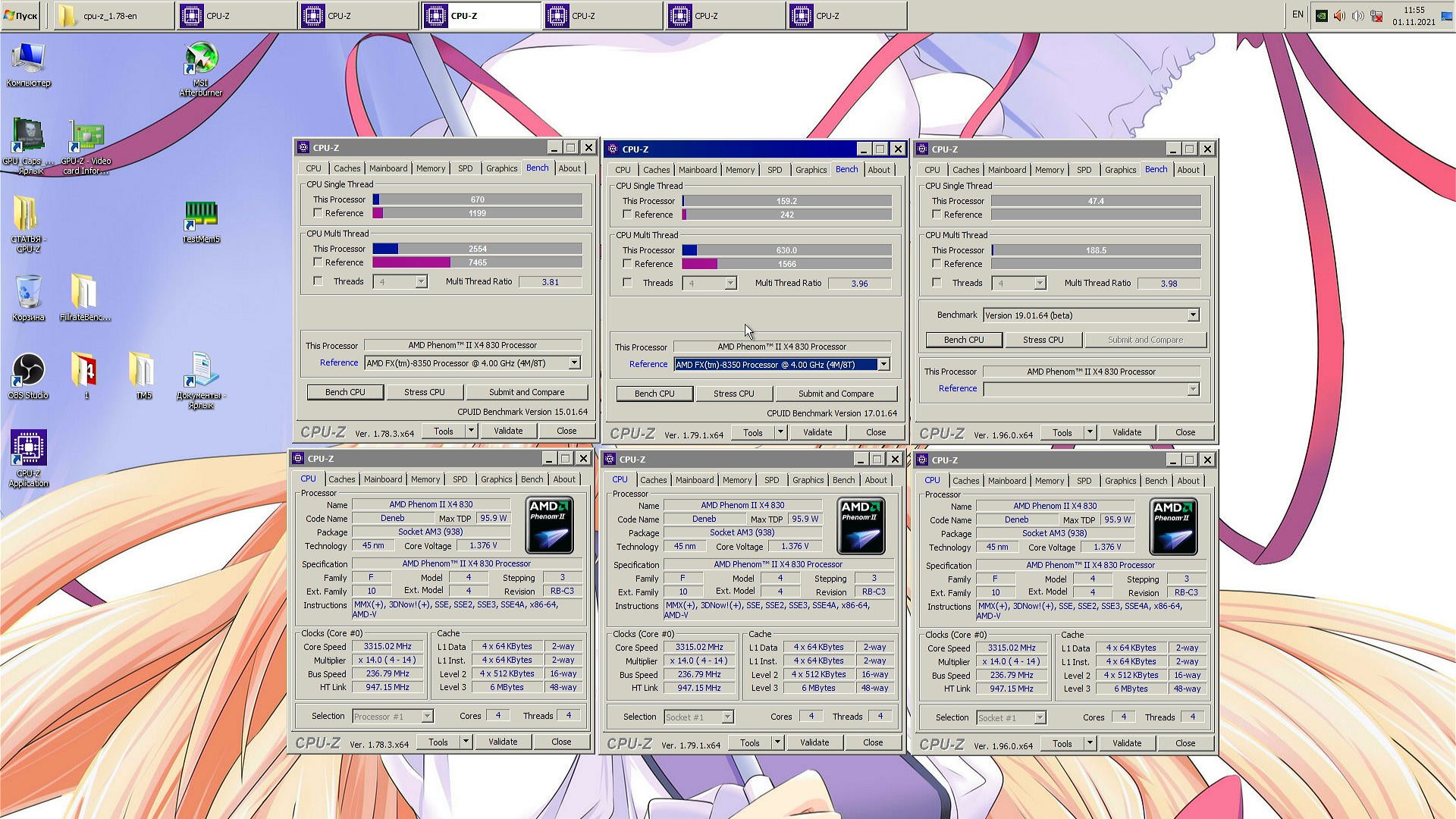Click the 2554 multi-thread score bar

[477, 249]
